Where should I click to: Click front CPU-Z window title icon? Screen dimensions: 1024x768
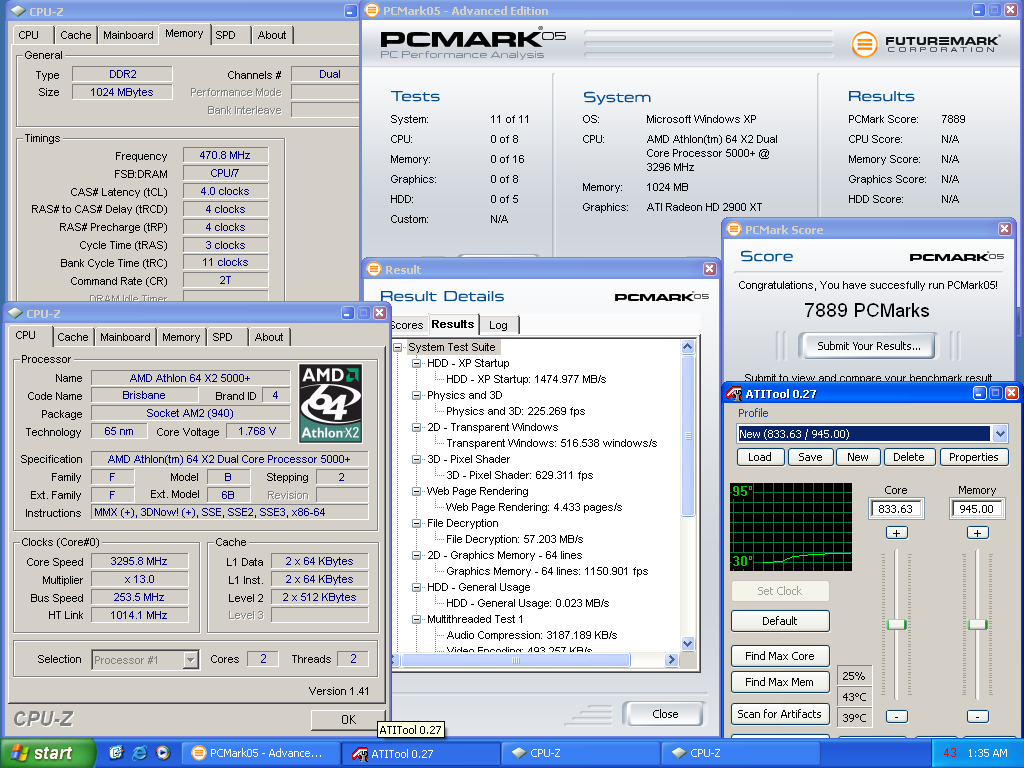click(x=16, y=313)
